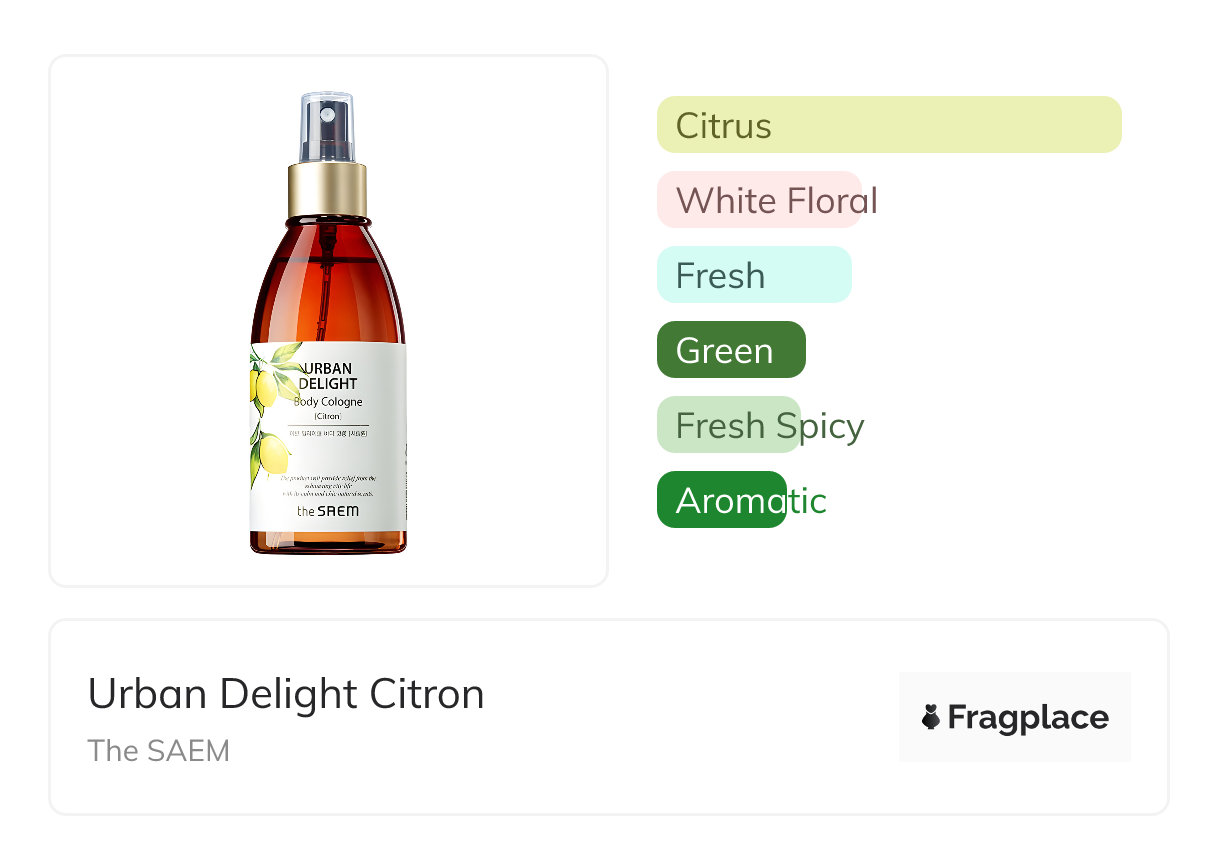Click the Fragplace wordmark text
This screenshot has width=1218, height=864.
point(1028,717)
